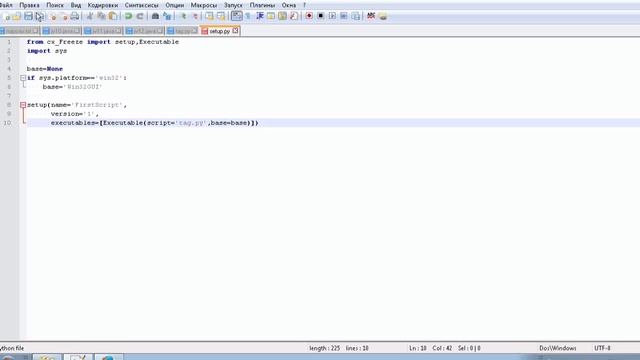
Task: Click the Paste clipboard icon
Action: click(113, 16)
